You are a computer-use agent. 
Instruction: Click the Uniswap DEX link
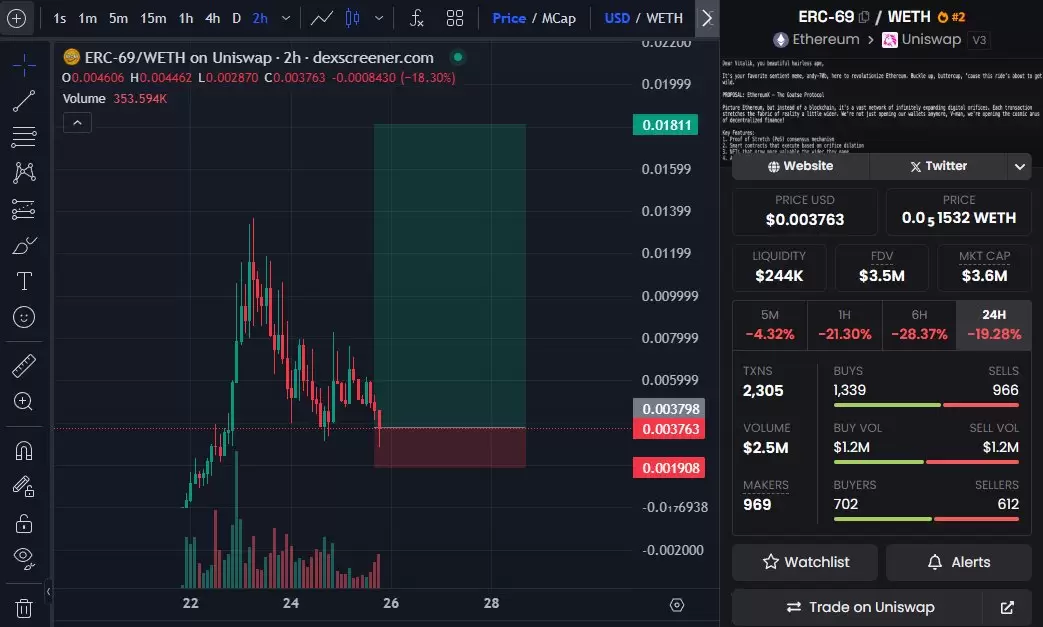point(922,40)
